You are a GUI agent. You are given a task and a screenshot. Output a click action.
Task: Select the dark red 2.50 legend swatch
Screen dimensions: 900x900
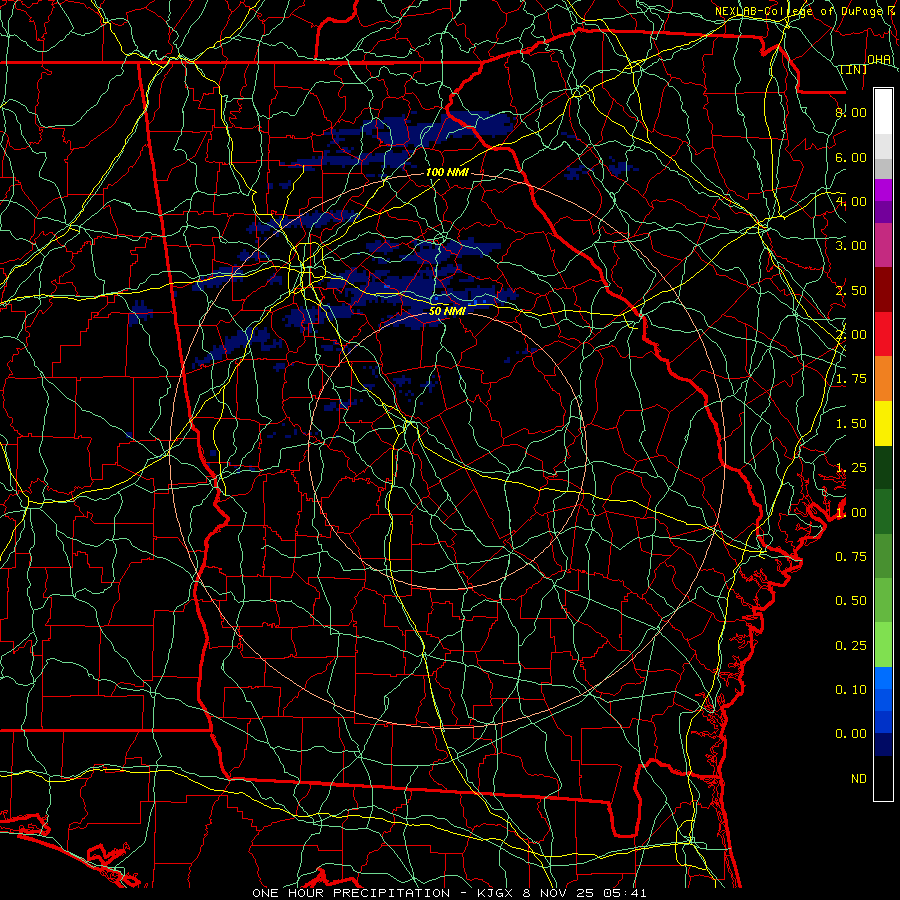(x=883, y=290)
